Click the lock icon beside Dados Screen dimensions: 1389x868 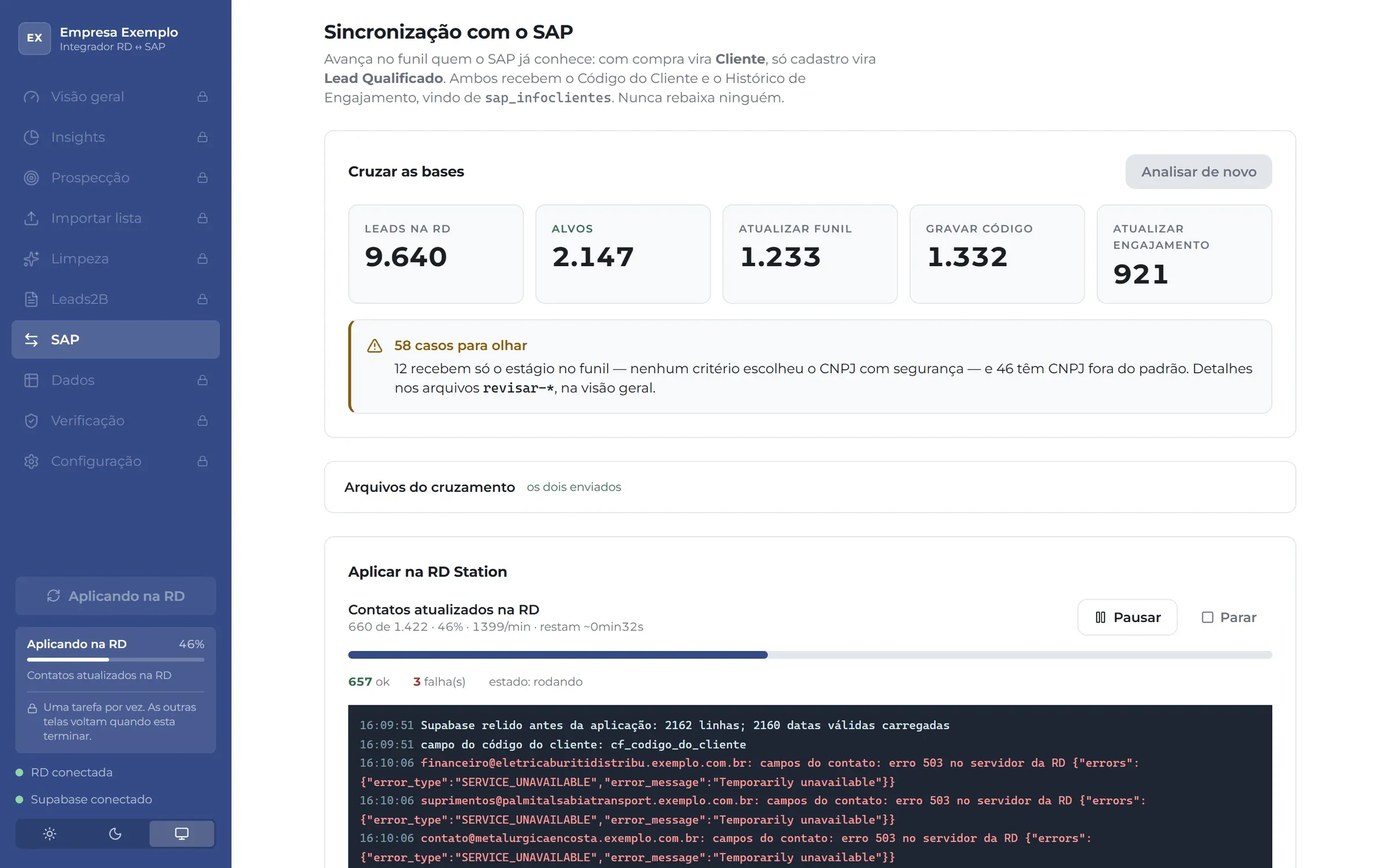[203, 380]
